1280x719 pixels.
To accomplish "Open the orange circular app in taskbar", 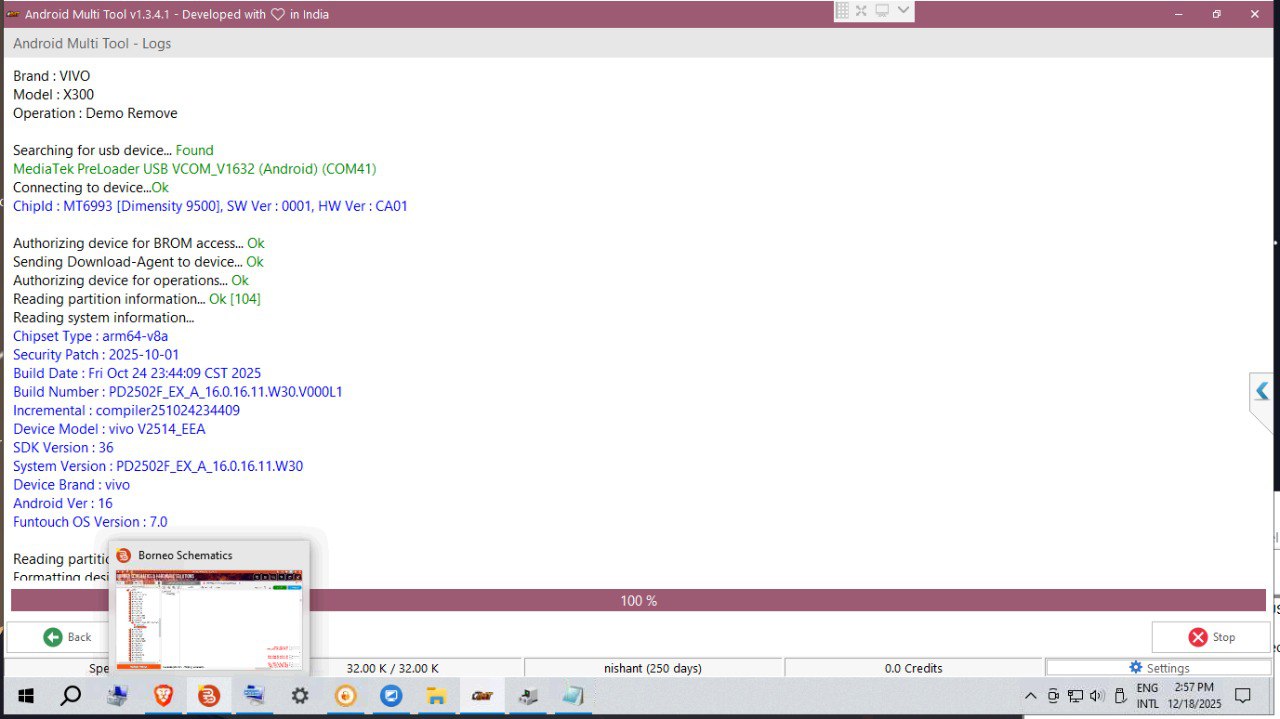I will coord(346,695).
